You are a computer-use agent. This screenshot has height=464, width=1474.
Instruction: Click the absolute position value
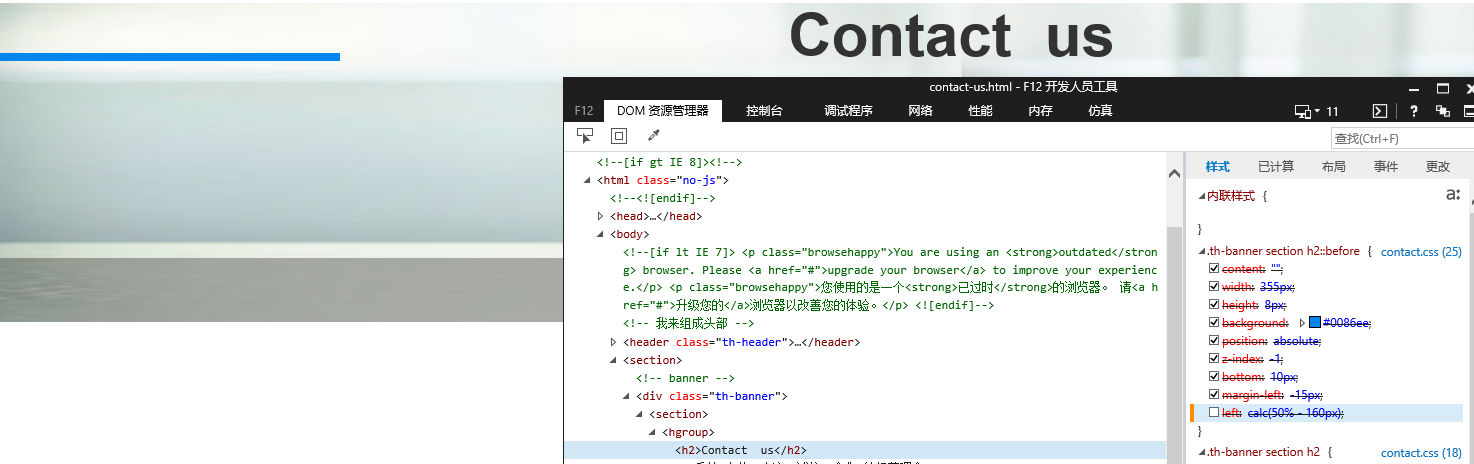(1297, 341)
